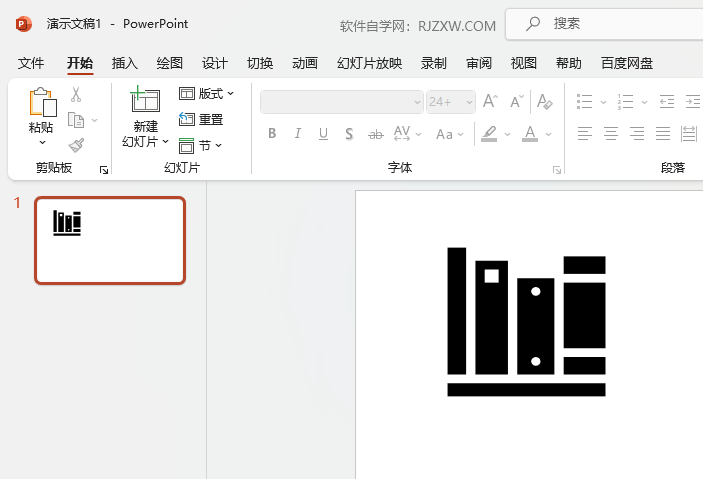The height and width of the screenshot is (479, 703).
Task: Switch to the Home (开始) tab
Action: coord(80,63)
